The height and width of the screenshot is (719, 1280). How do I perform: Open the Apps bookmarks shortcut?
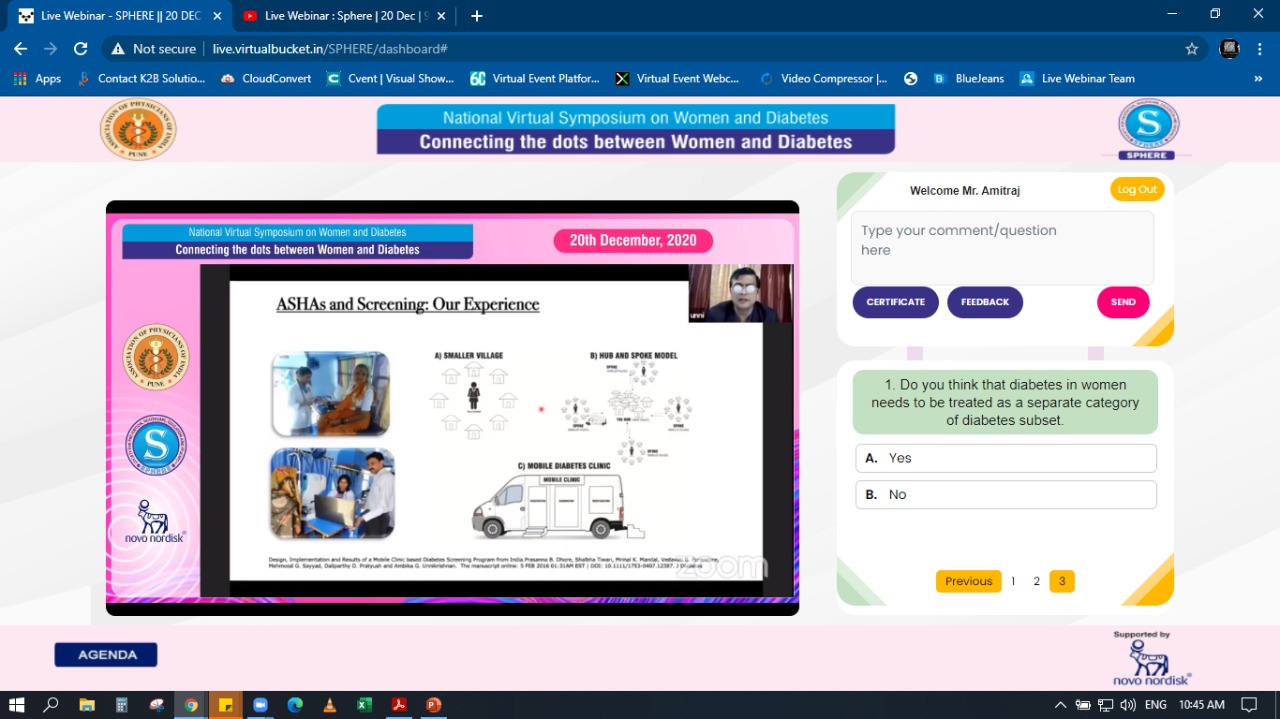click(37, 78)
